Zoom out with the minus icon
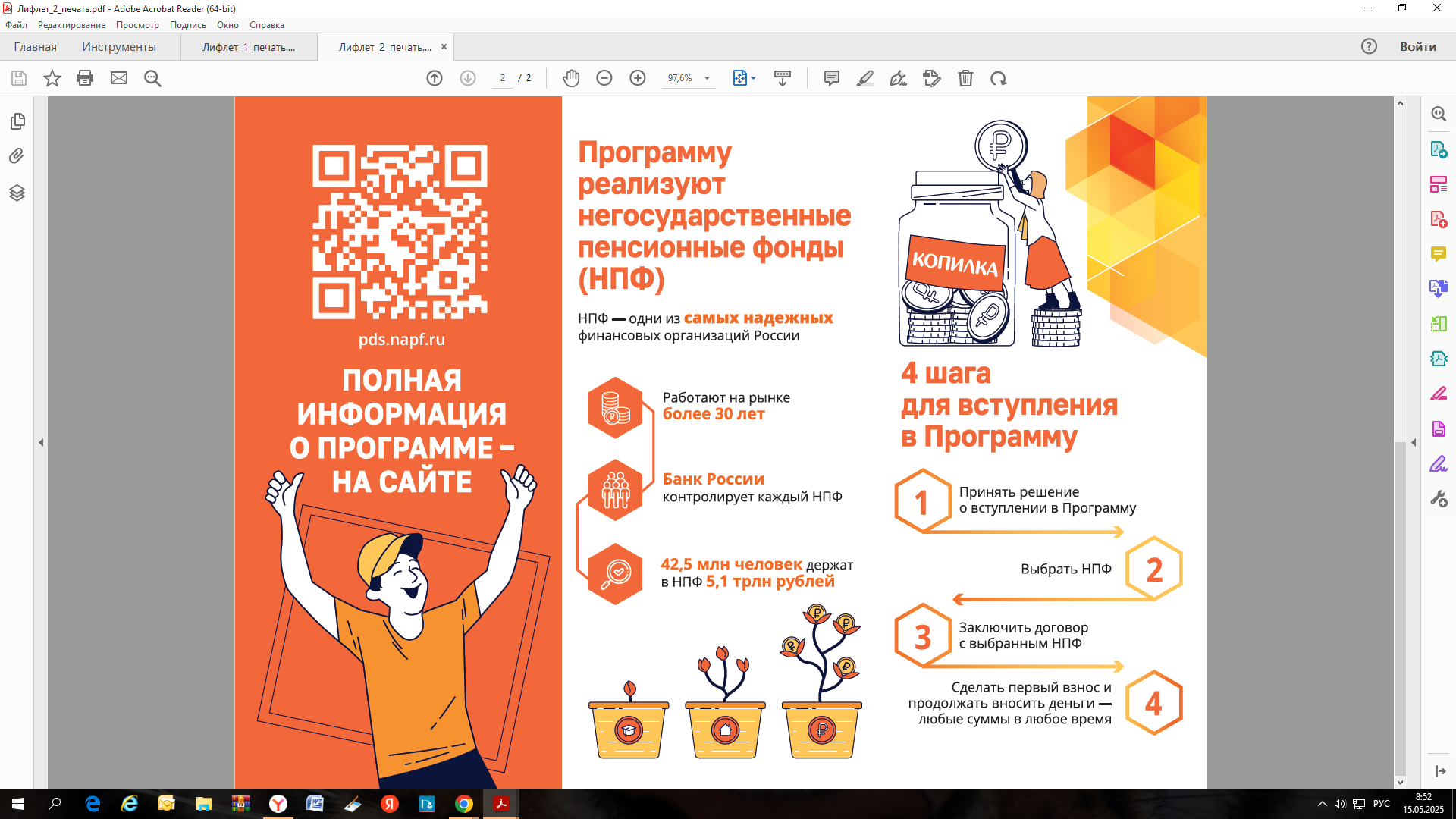 click(x=604, y=78)
